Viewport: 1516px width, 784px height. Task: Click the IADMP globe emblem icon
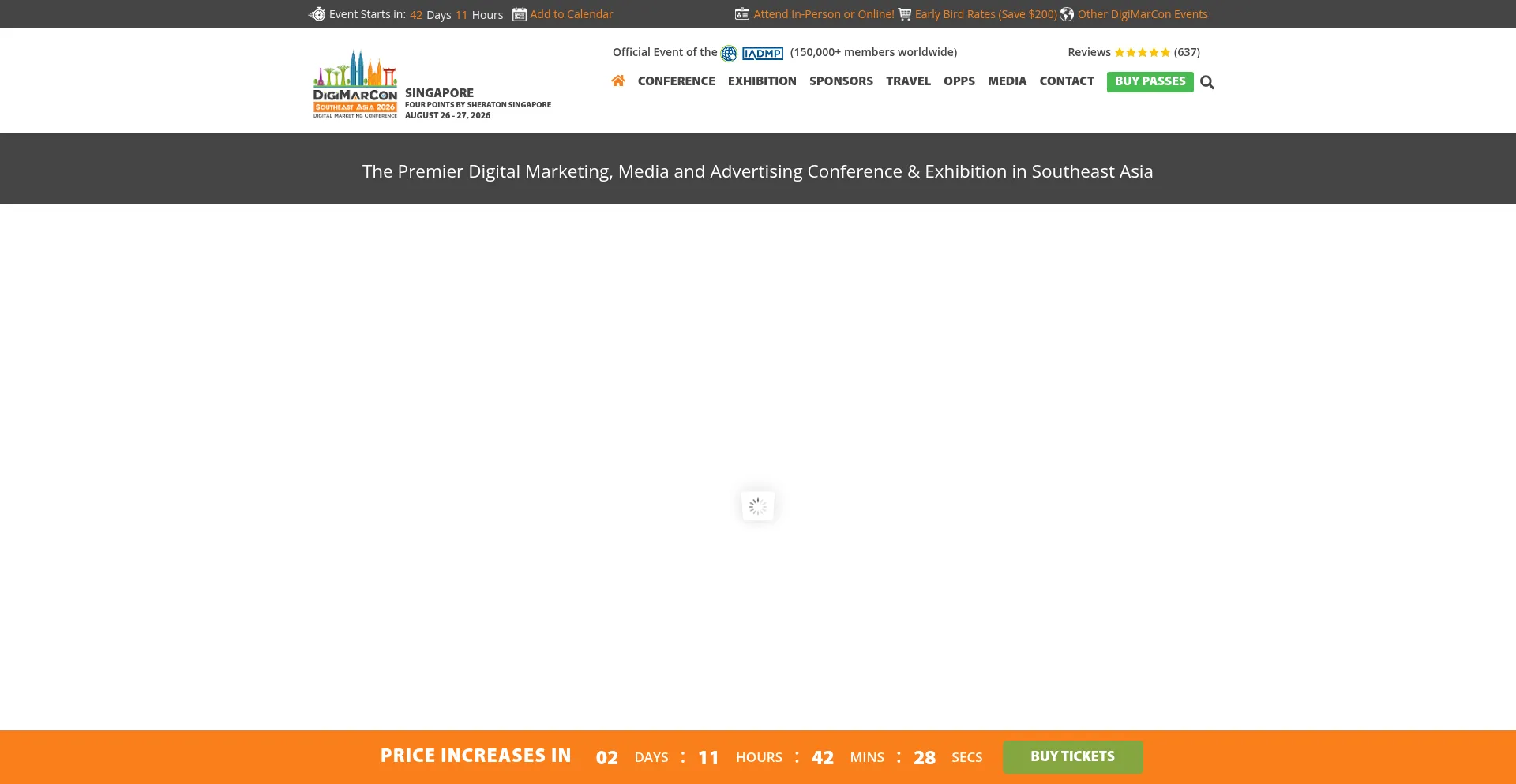(729, 53)
